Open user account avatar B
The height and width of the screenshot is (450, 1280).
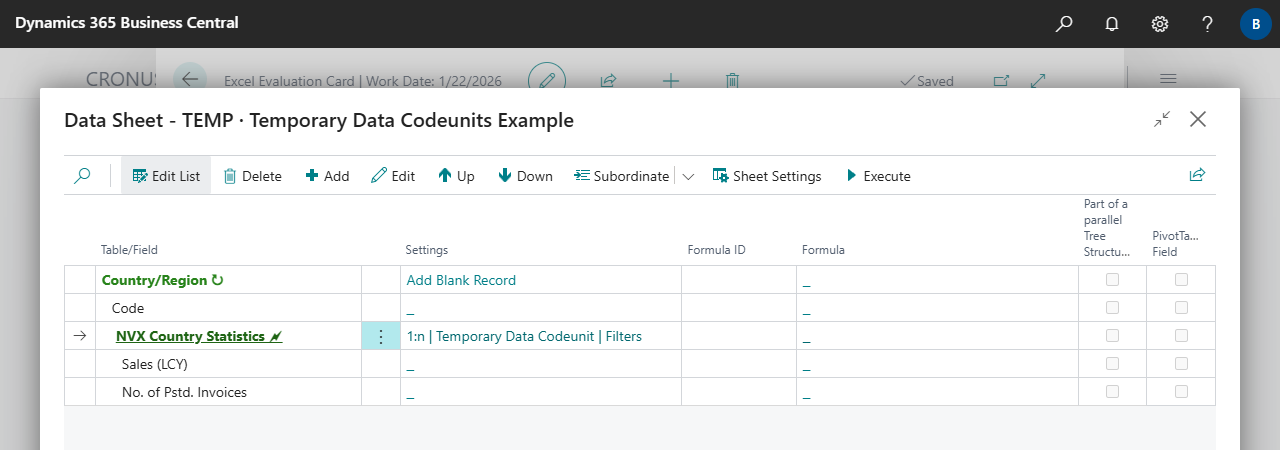[x=1255, y=23]
